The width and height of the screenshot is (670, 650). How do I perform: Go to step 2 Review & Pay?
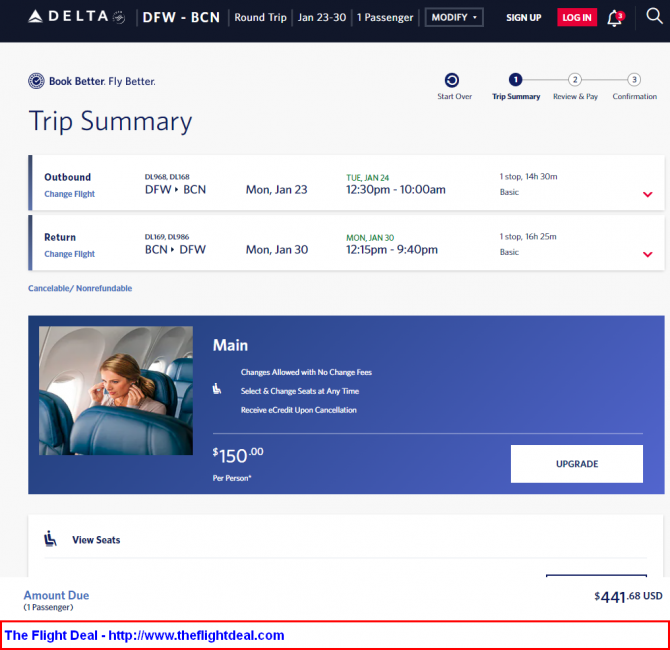click(x=575, y=79)
